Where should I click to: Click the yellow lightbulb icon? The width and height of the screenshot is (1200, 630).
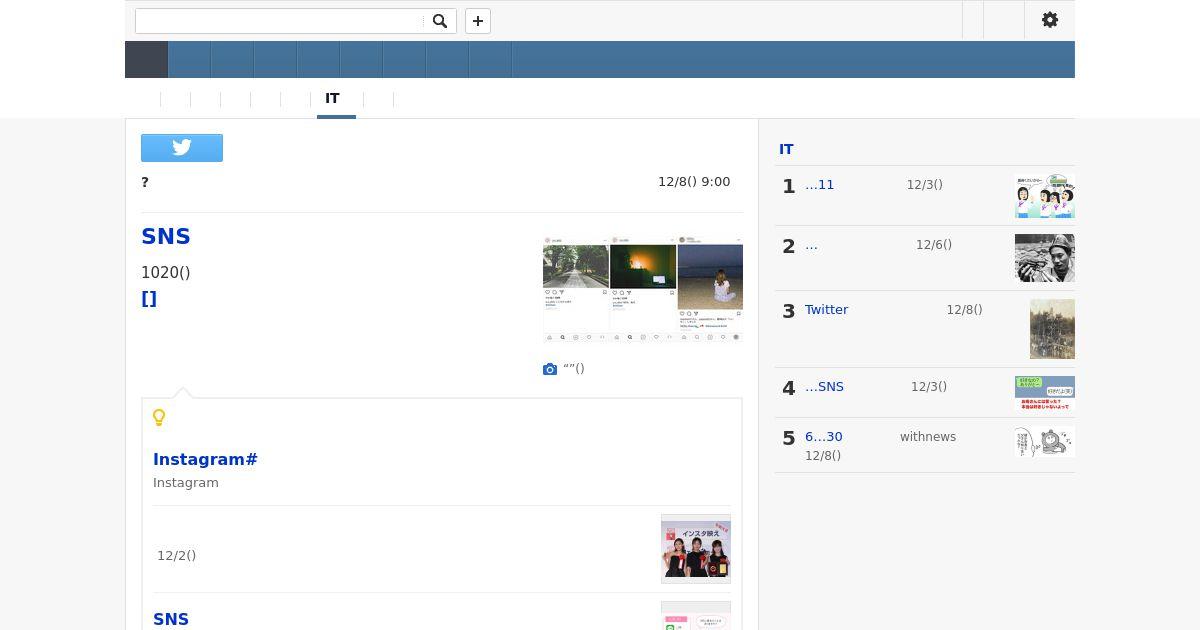(159, 418)
